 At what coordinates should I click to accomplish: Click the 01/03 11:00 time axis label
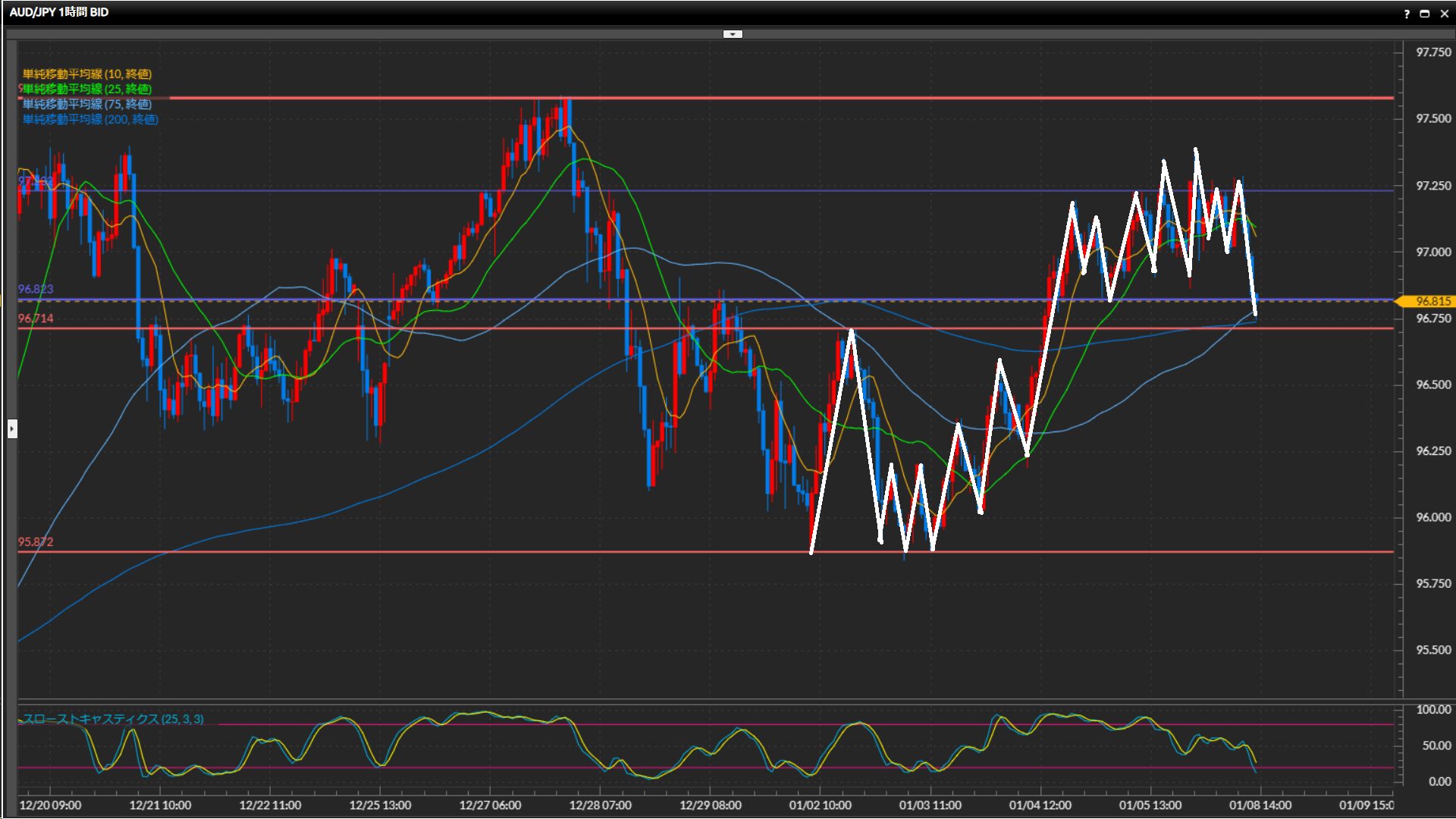pos(930,805)
